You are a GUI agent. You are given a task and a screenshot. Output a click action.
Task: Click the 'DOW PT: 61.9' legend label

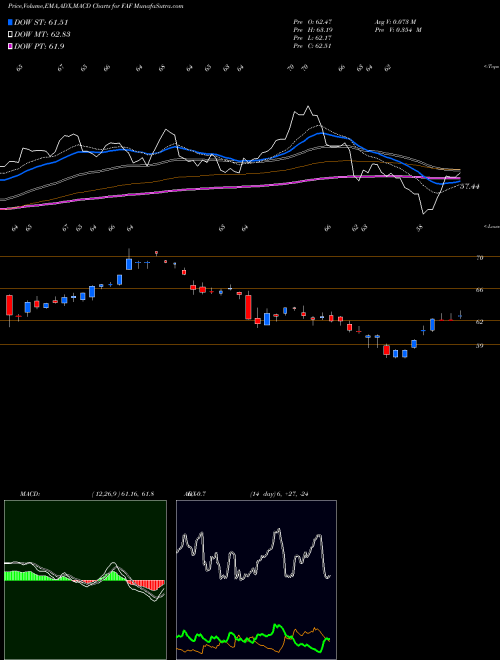pos(39,46)
